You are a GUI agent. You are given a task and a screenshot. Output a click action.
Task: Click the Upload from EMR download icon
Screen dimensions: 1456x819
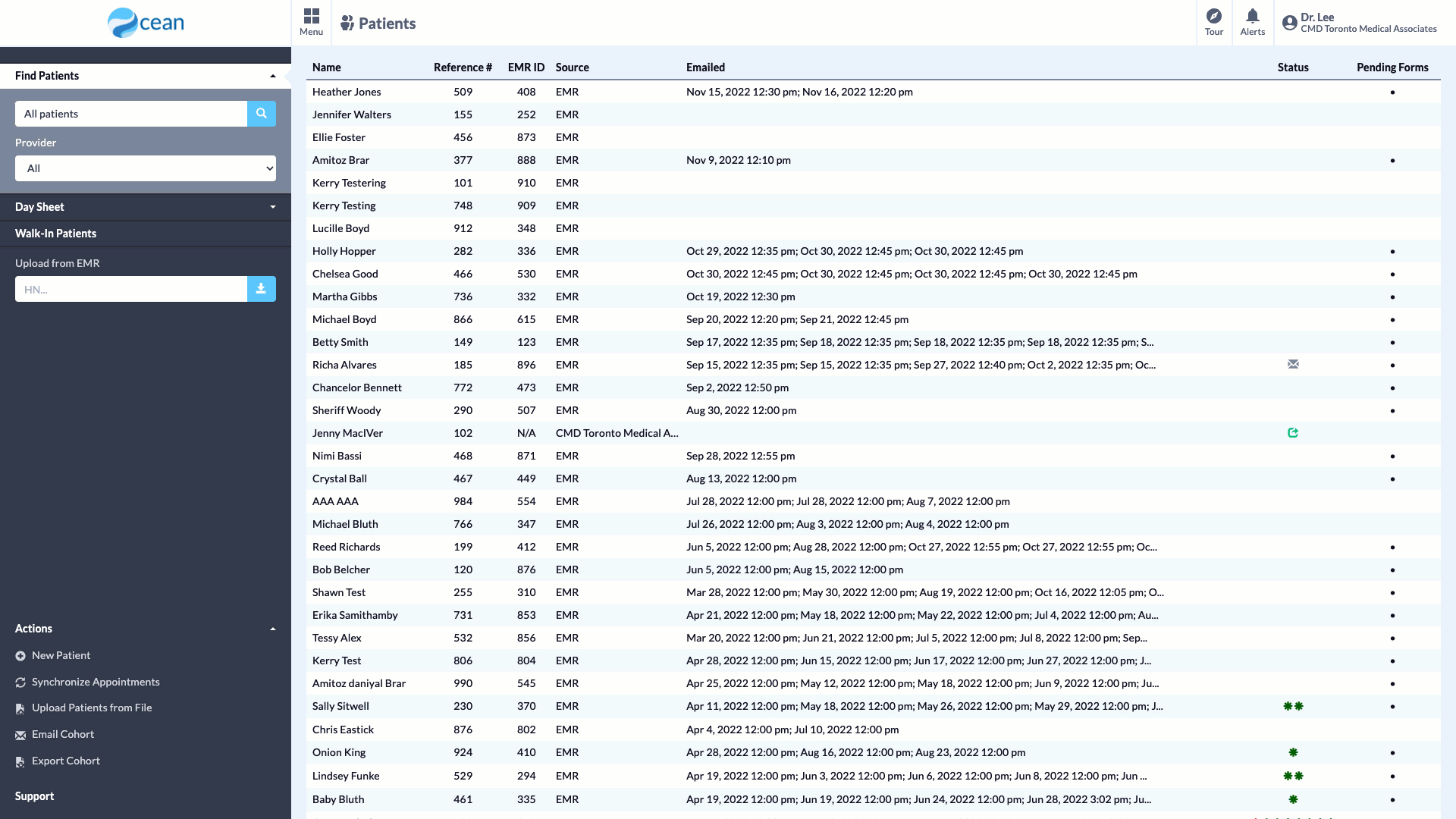[262, 289]
